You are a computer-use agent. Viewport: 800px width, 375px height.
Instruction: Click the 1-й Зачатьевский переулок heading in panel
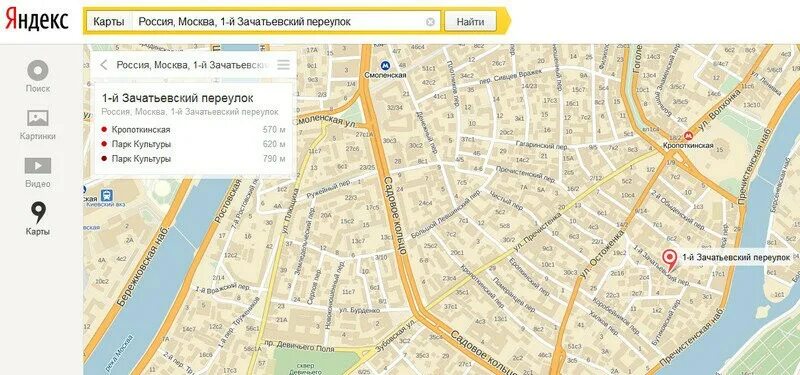178,98
